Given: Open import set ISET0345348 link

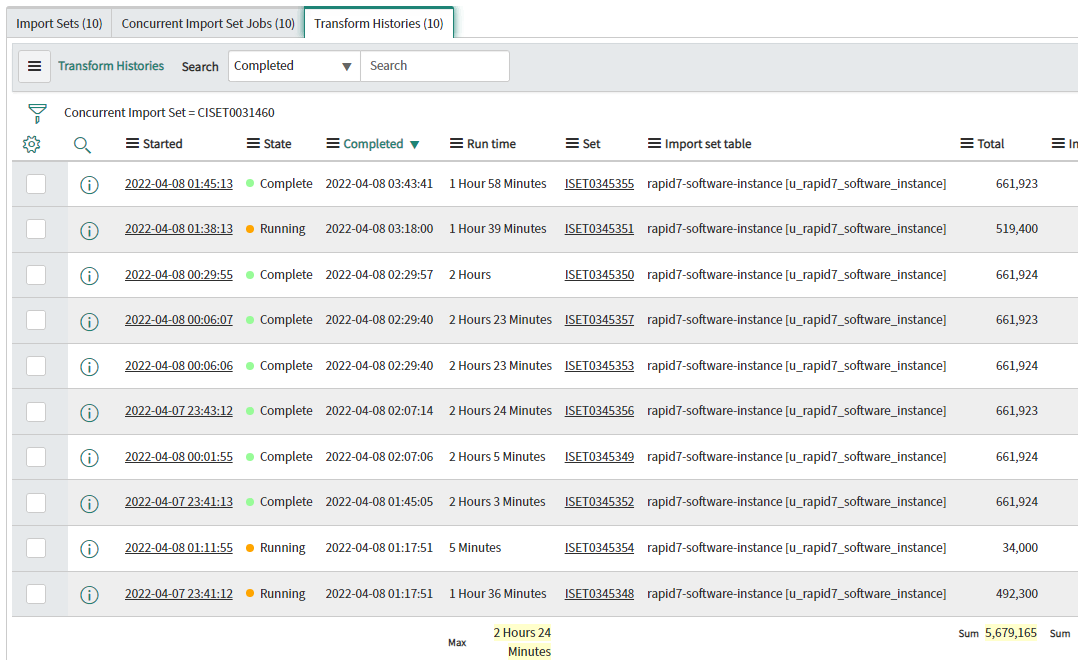Looking at the screenshot, I should (600, 594).
